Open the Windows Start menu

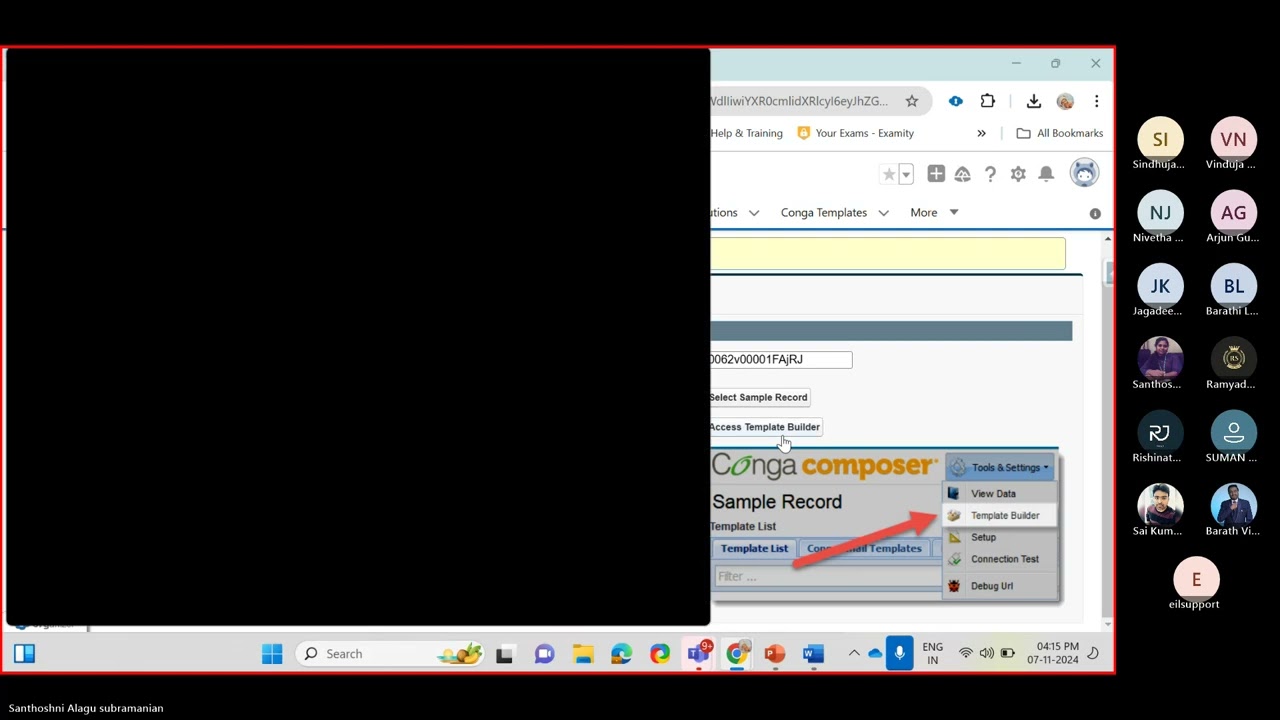point(272,654)
